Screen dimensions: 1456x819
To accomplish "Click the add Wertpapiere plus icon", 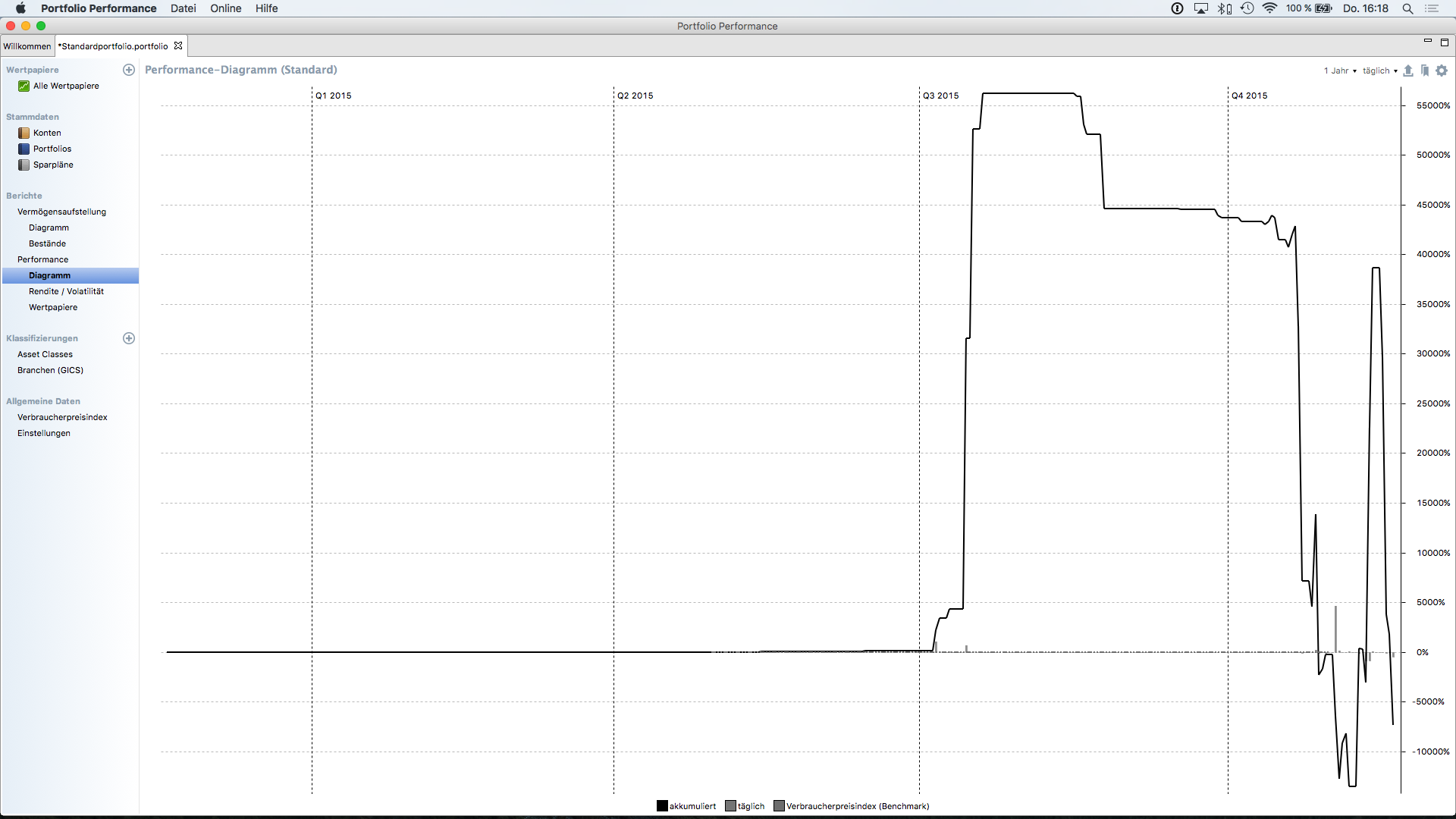I will click(129, 70).
